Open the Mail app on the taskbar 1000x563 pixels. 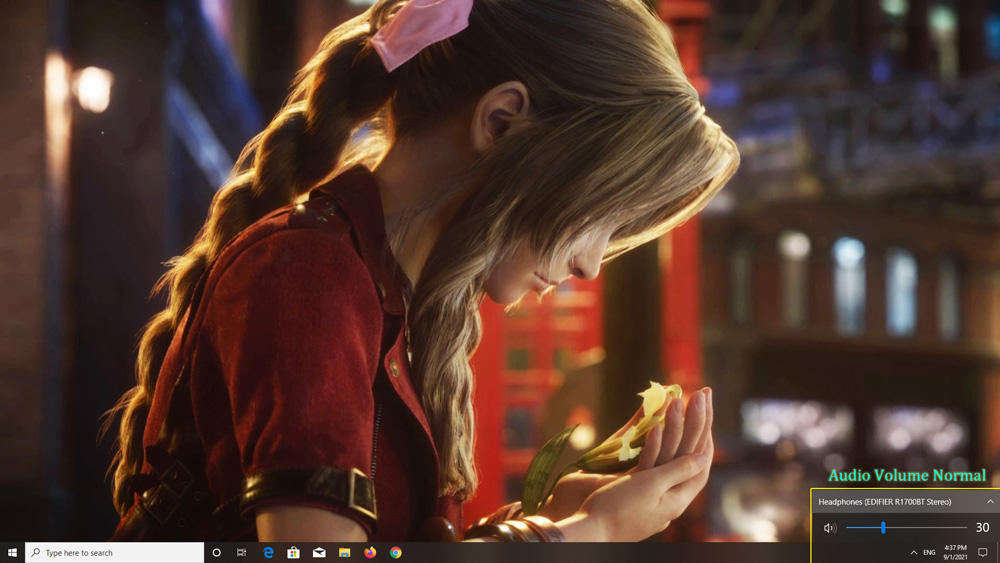click(319, 553)
